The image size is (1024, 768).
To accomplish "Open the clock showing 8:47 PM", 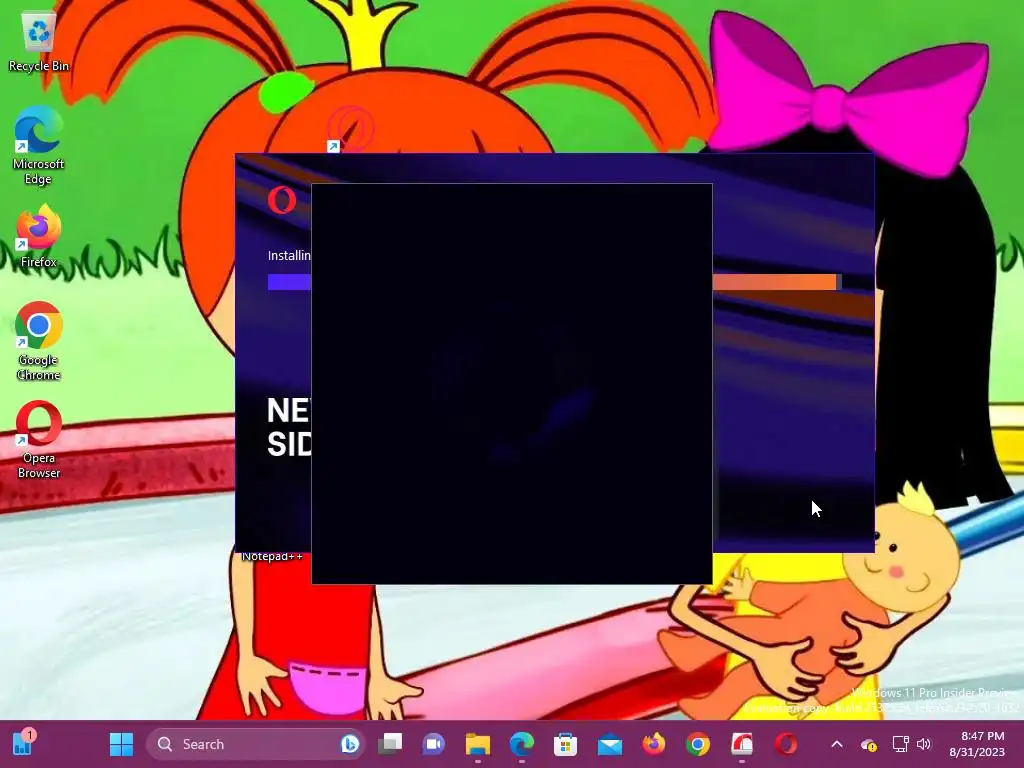I will (x=976, y=744).
